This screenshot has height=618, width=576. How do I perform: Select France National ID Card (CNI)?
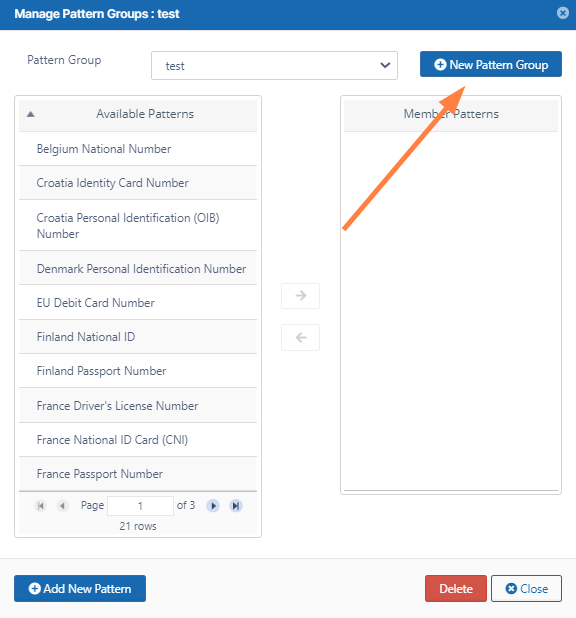point(138,440)
